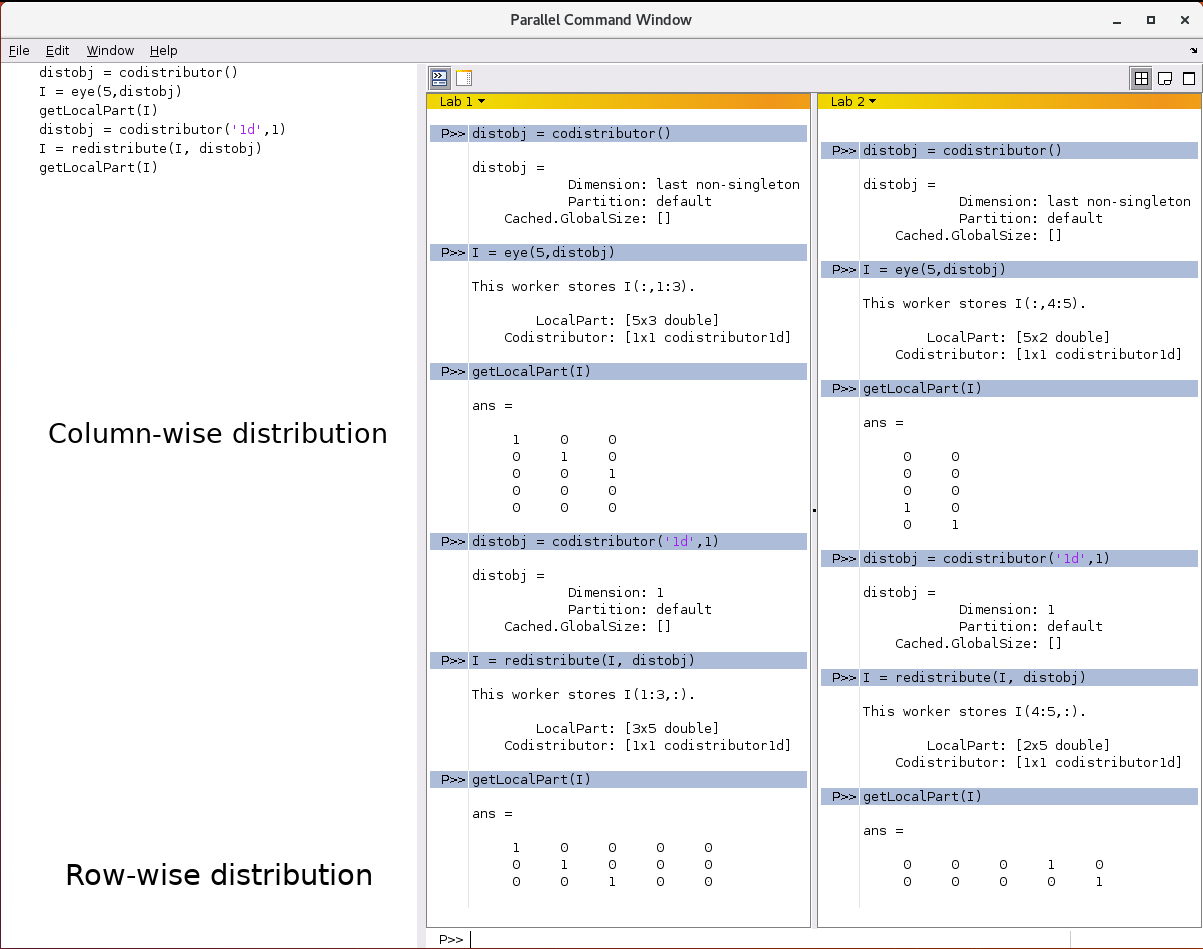Click Lab 2 "Dimension: last non-singleton" line
This screenshot has width=1203, height=949.
coord(1075,201)
